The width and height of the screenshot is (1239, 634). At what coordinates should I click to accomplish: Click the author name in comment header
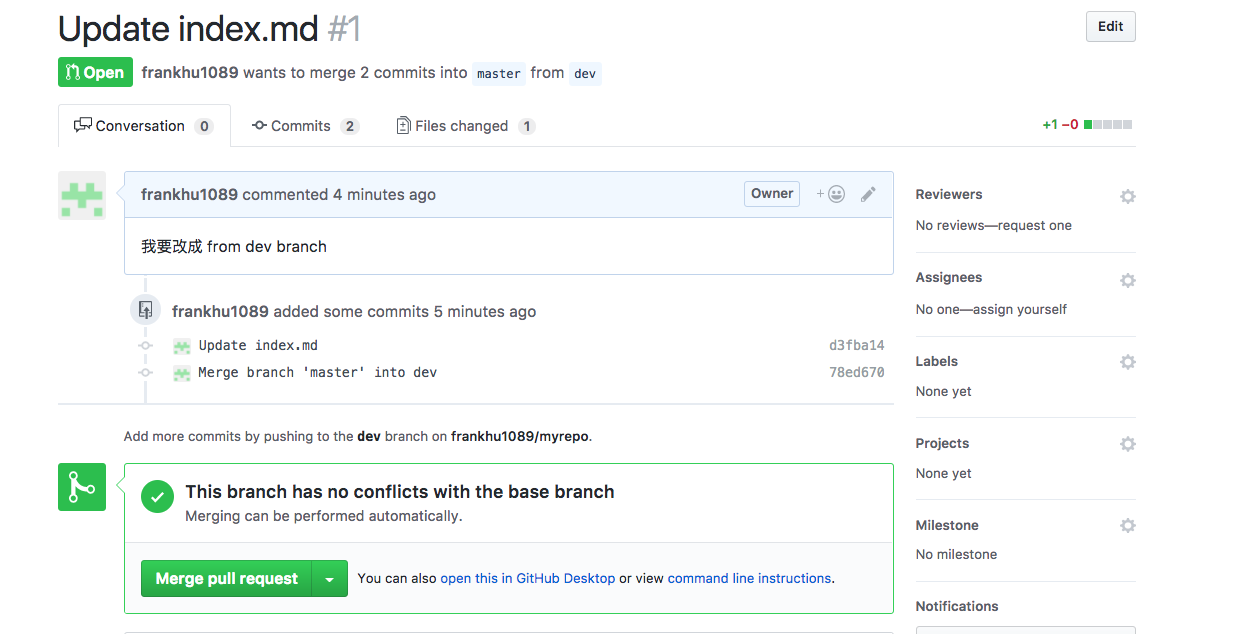pos(189,194)
